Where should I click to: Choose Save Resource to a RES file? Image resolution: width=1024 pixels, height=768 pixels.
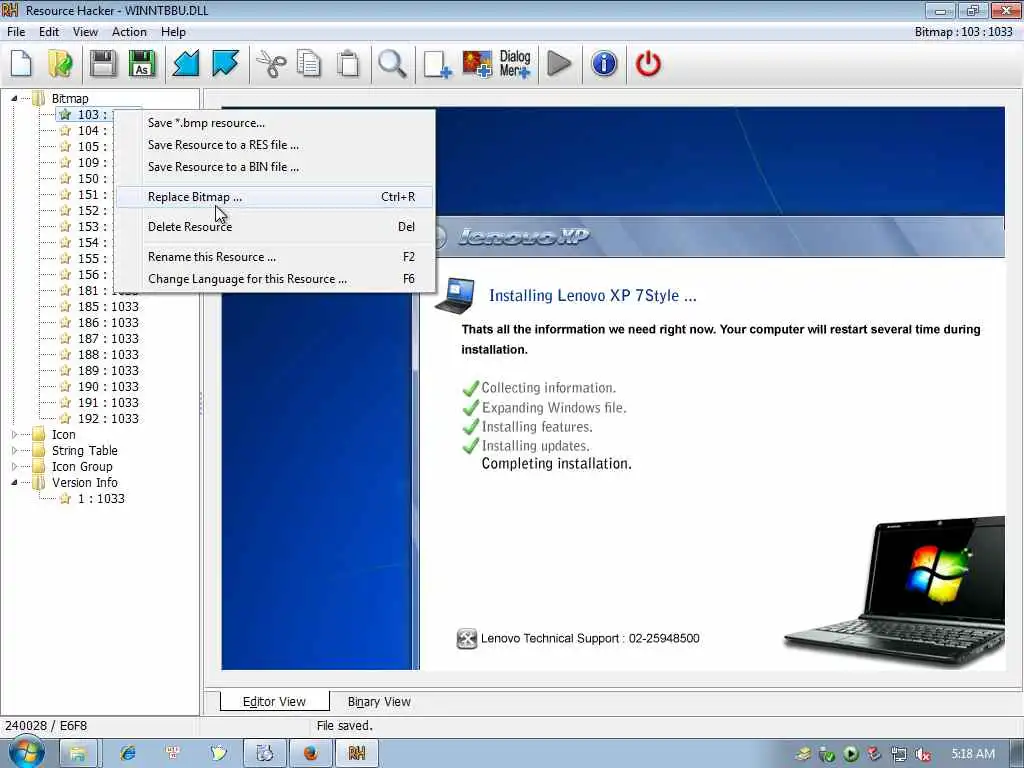[x=274, y=145]
